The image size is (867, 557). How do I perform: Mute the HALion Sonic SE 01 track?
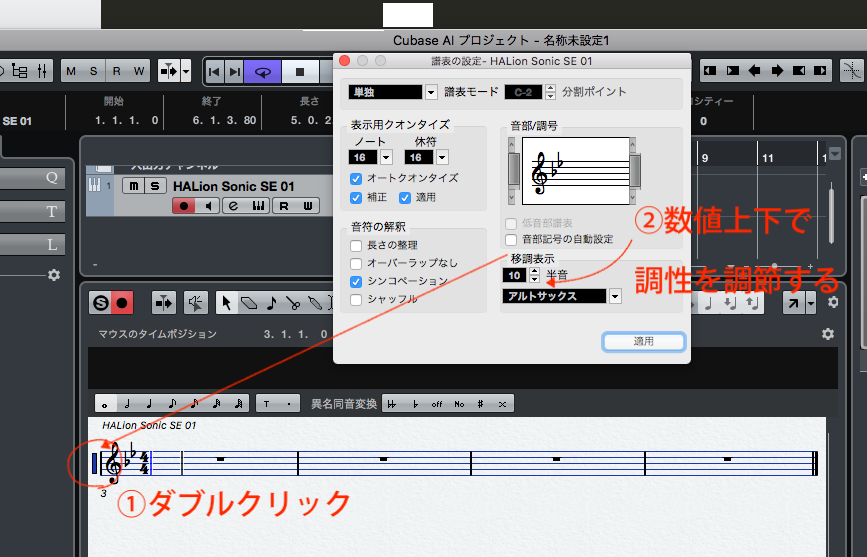tap(133, 186)
